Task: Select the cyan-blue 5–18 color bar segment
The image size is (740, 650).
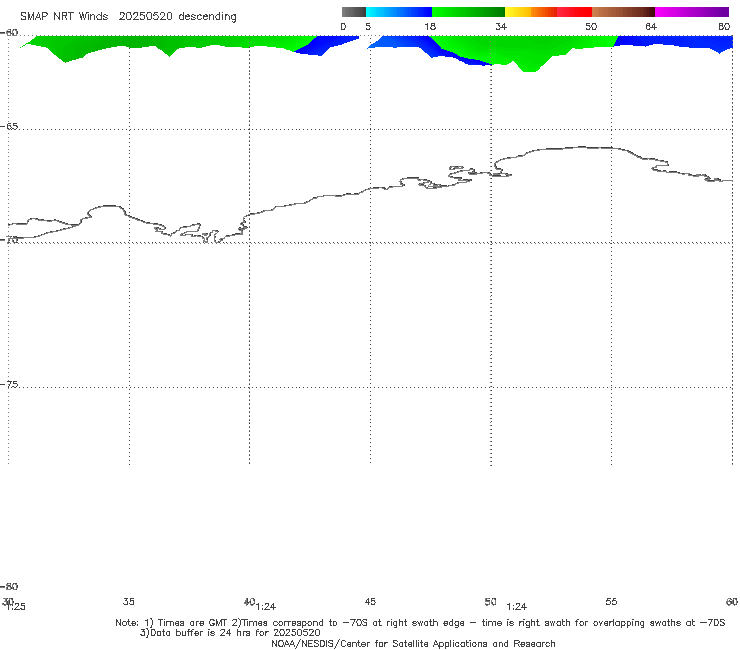Action: 399,11
